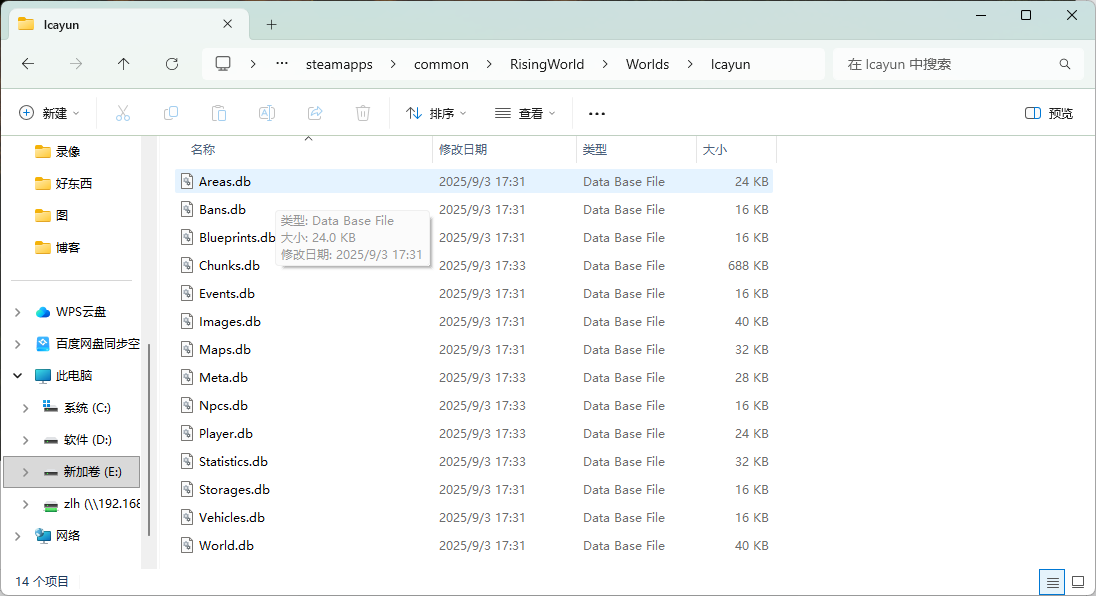The image size is (1096, 596).
Task: Select the Images.db file
Action: tap(474, 321)
